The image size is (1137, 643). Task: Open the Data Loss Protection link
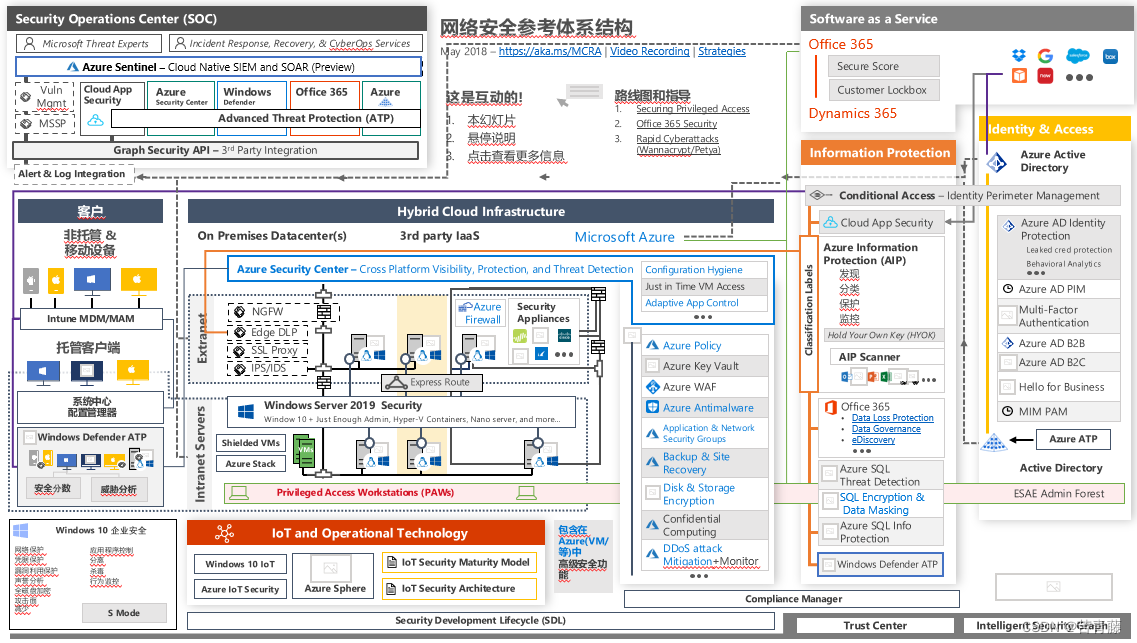[x=893, y=418]
